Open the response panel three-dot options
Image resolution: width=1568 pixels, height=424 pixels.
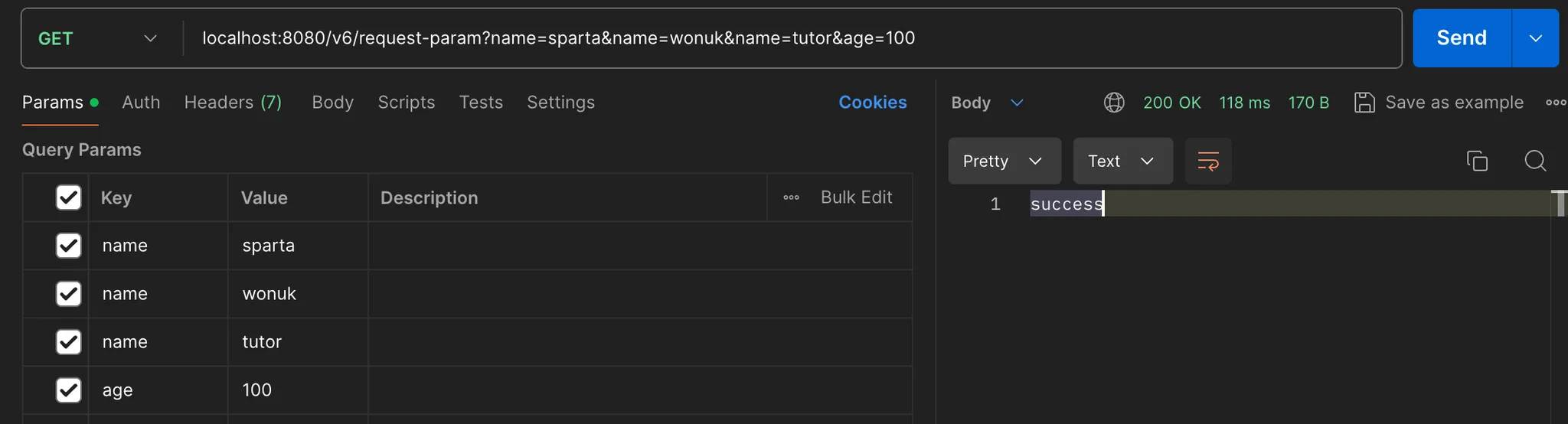point(1556,103)
